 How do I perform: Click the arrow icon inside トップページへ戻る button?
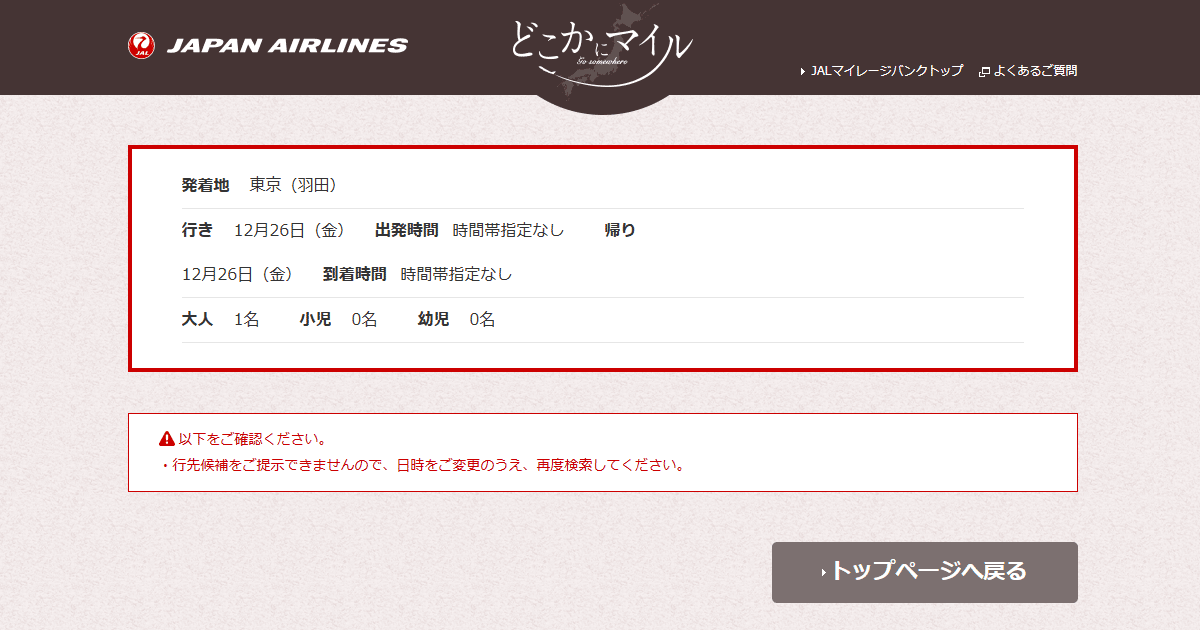(x=825, y=571)
